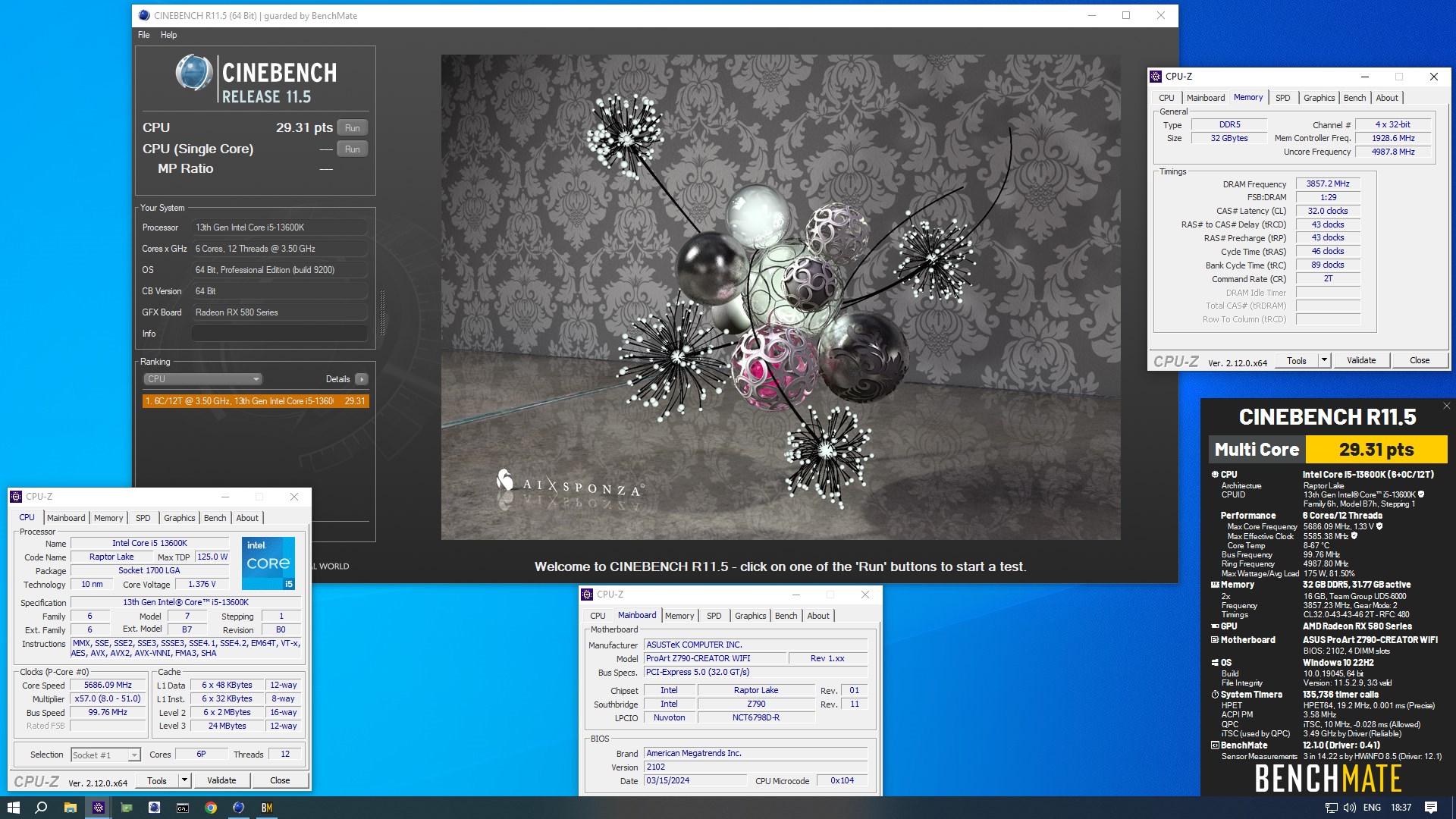Viewport: 1456px width, 819px height.
Task: Open File Explorer from the taskbar
Action: click(x=70, y=808)
